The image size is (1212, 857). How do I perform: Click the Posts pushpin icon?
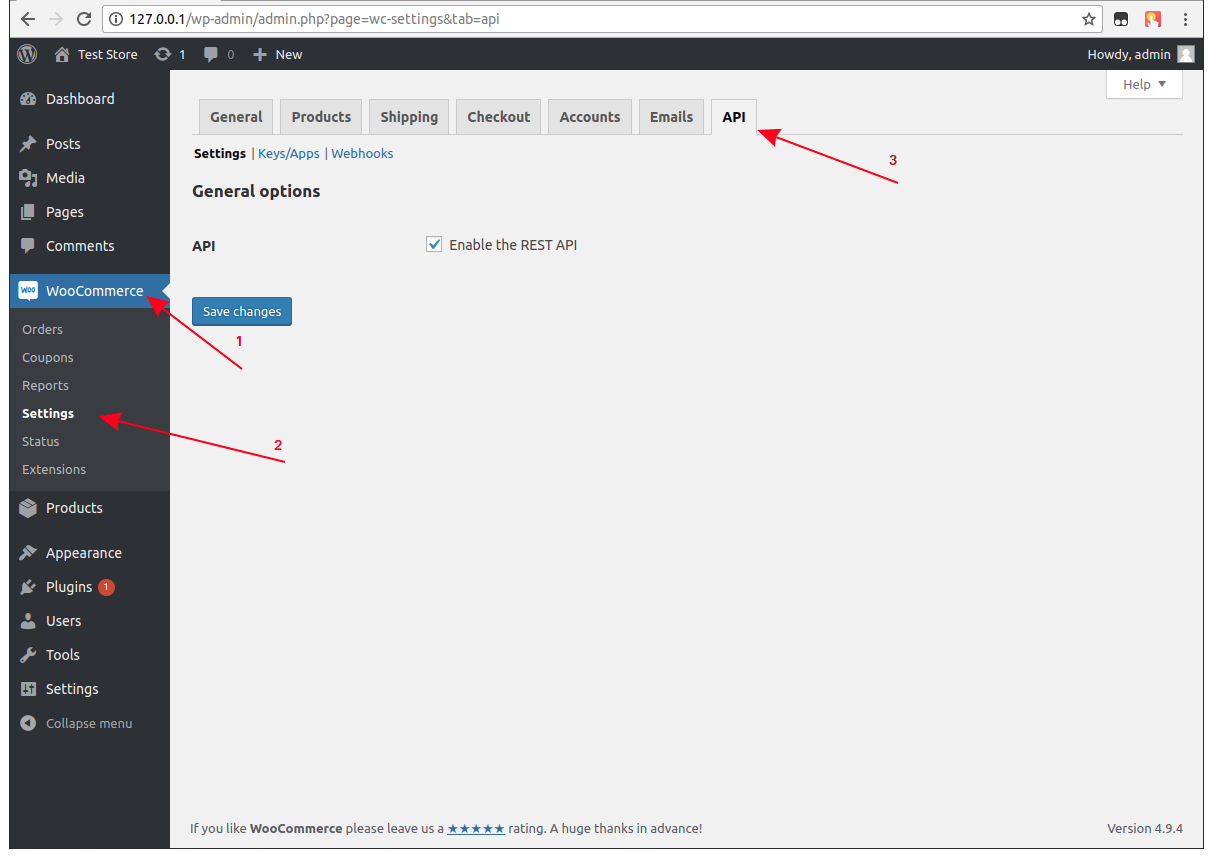pos(28,144)
